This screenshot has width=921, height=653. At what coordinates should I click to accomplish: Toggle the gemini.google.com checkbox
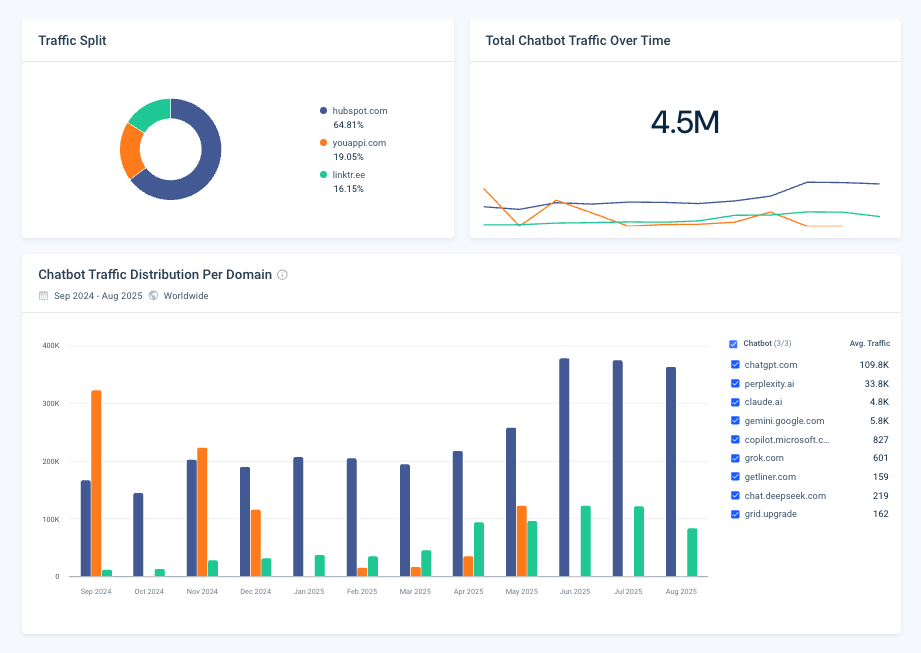pos(735,421)
